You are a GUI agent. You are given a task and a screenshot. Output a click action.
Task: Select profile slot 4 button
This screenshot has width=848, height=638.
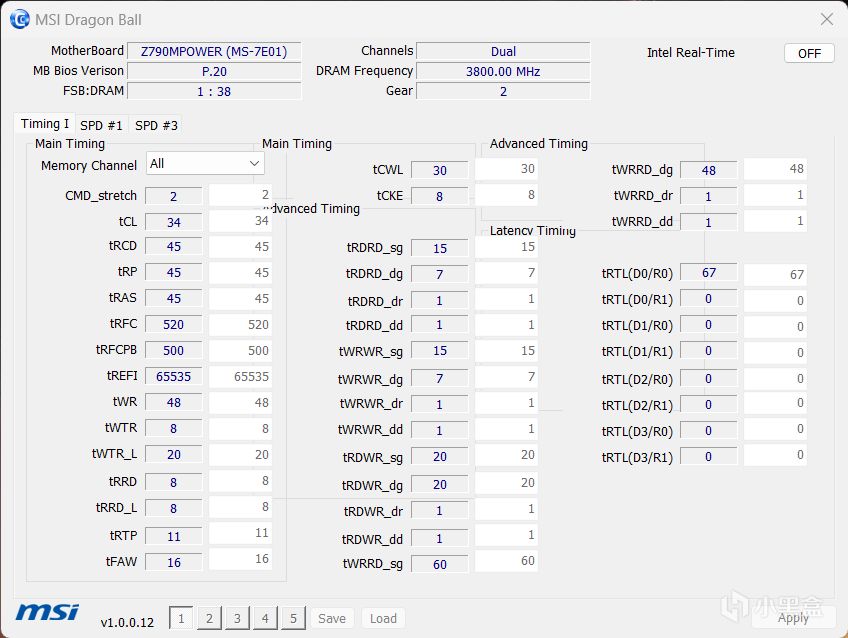tap(265, 618)
